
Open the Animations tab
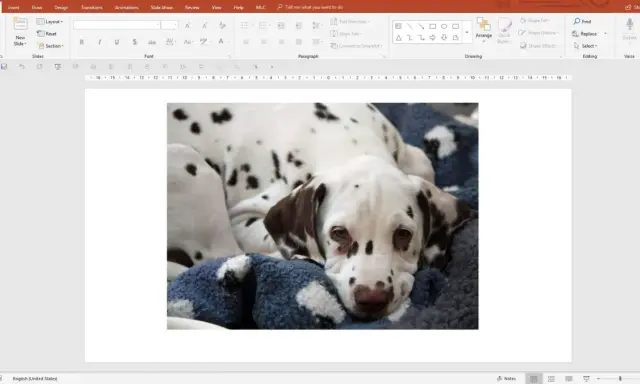tap(127, 7)
